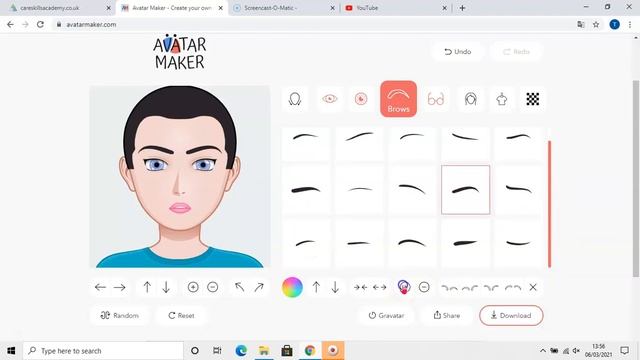Click the address bar avatarmaker.com
The height and width of the screenshot is (360, 640).
[91, 24]
